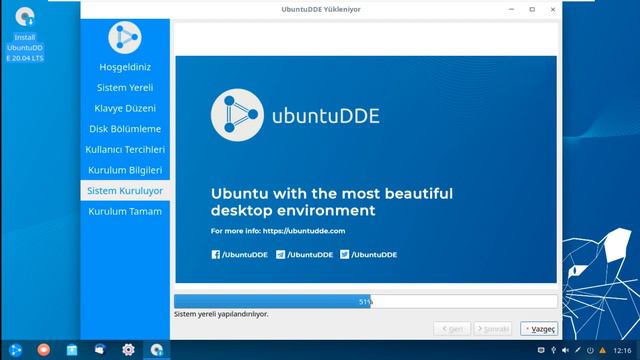
Task: Close the UbuntuDDE installer window
Action: pyautogui.click(x=553, y=9)
